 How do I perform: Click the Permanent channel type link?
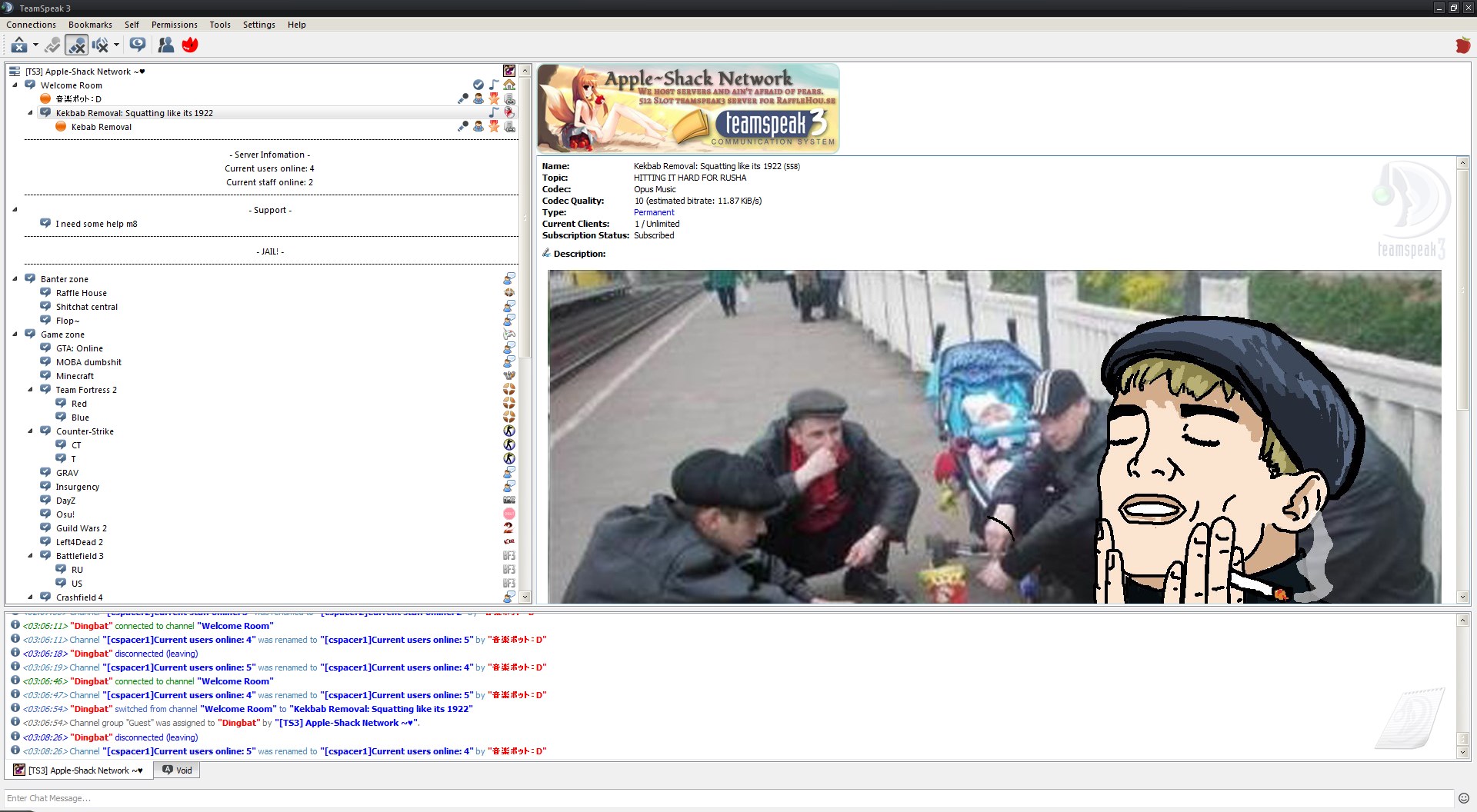click(x=654, y=212)
